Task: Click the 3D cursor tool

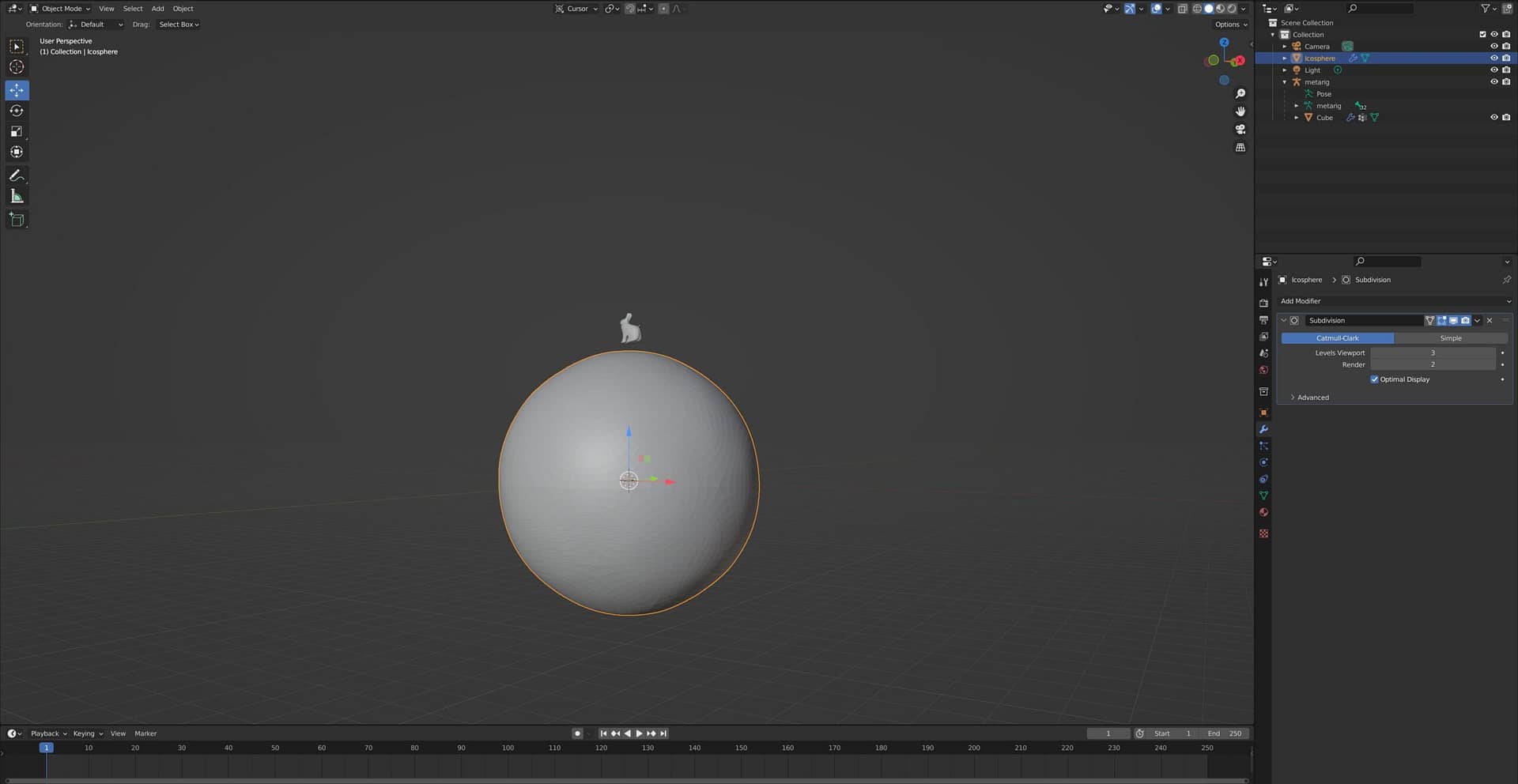Action: (x=17, y=67)
